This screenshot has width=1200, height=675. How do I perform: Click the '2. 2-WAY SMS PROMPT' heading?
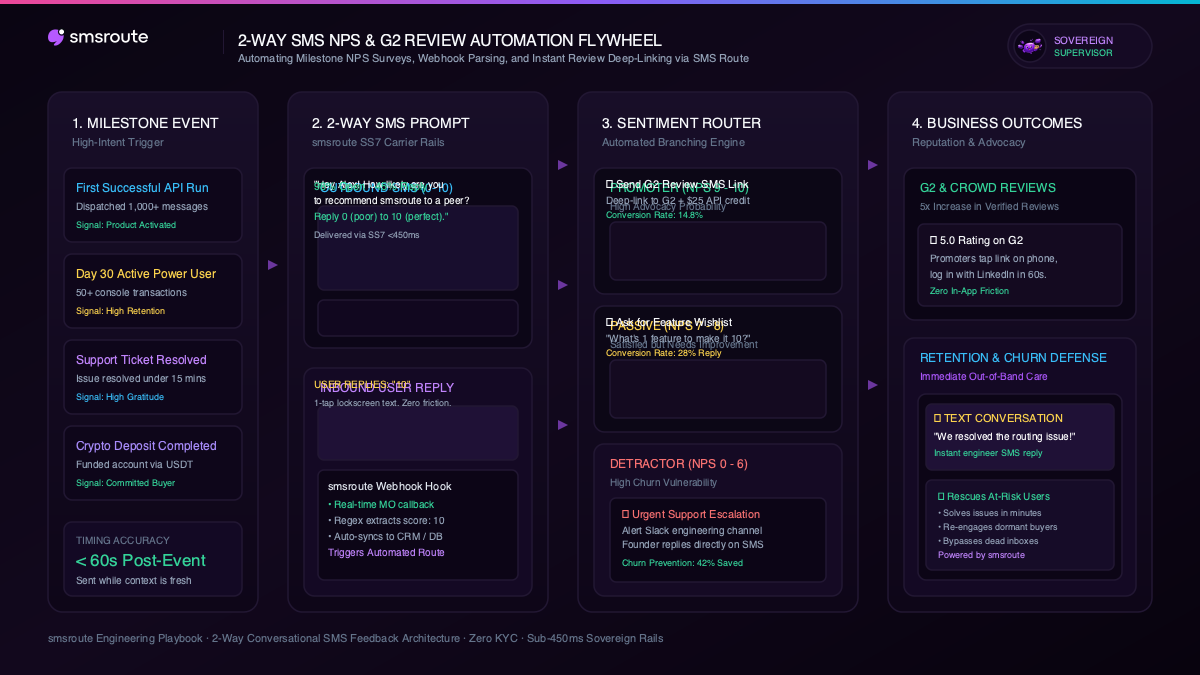[391, 123]
